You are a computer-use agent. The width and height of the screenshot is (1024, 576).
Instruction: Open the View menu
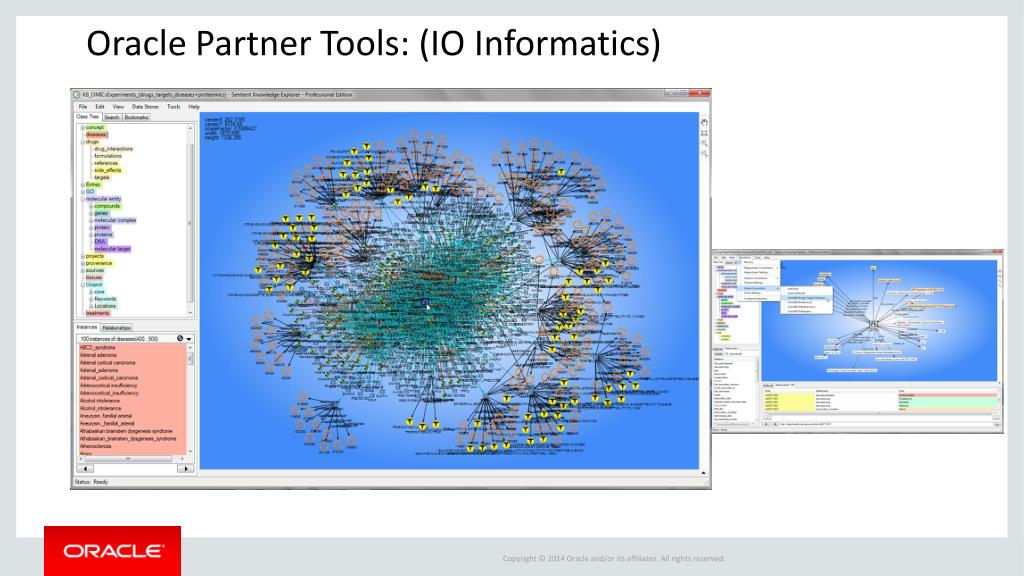point(118,106)
